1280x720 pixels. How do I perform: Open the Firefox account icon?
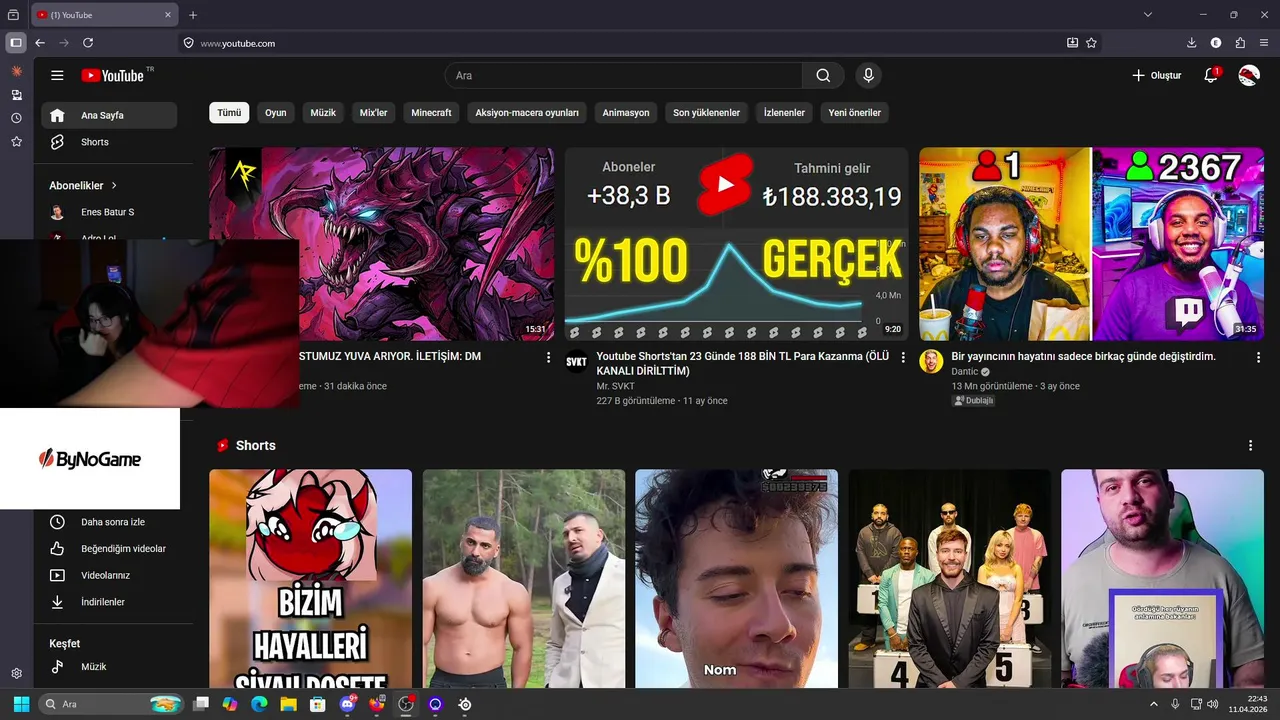tap(1216, 43)
